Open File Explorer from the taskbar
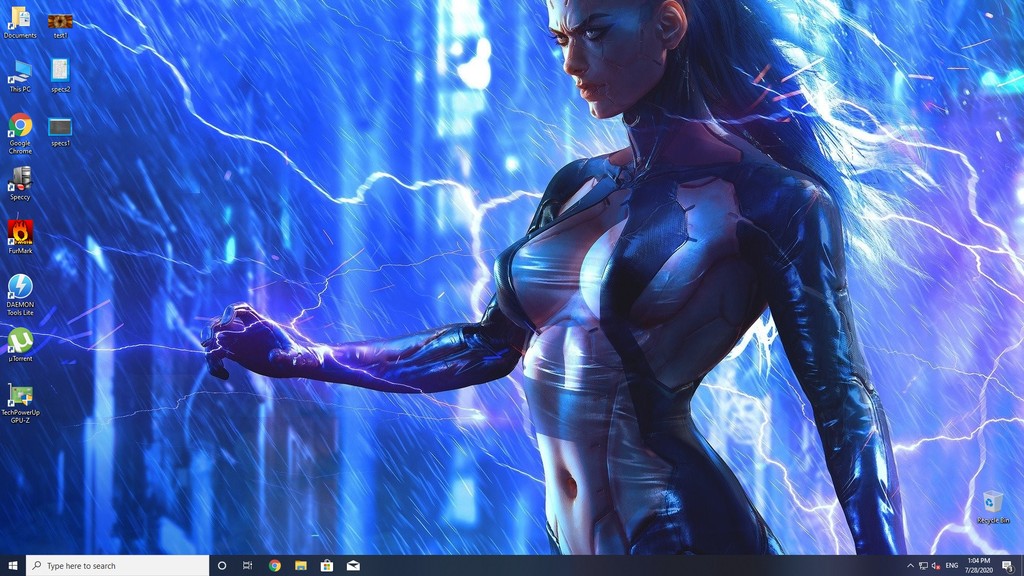 [x=300, y=566]
